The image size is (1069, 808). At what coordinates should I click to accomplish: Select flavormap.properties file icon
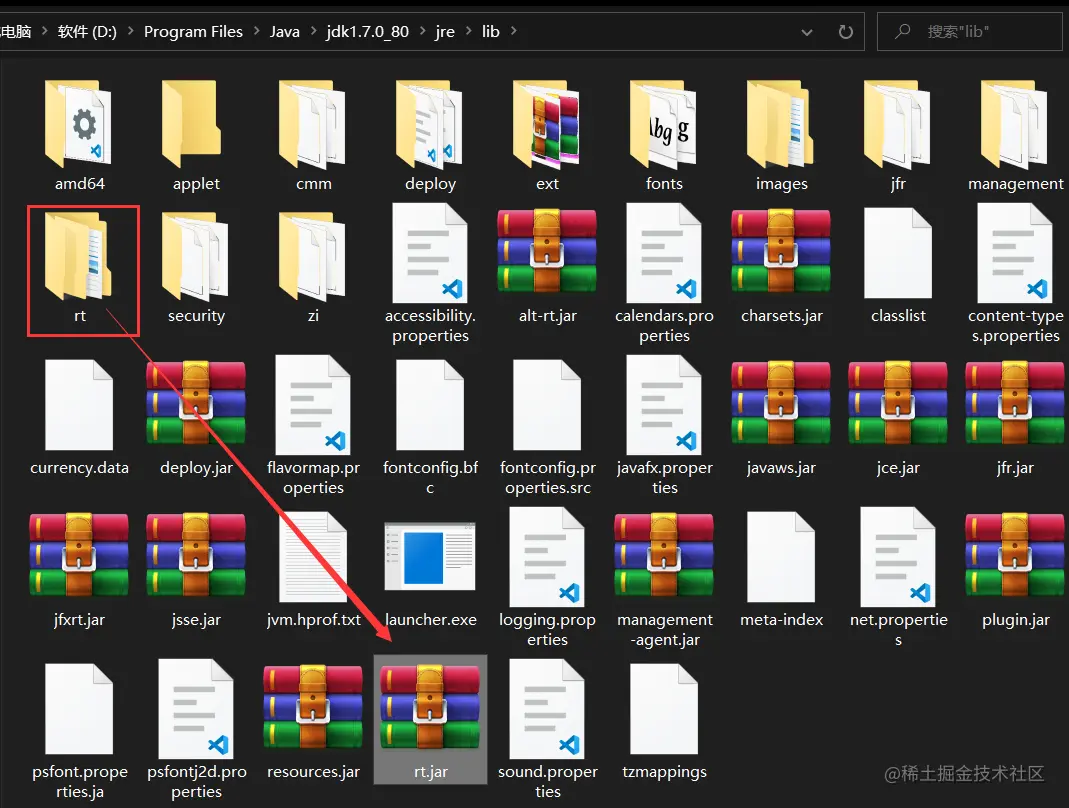313,405
